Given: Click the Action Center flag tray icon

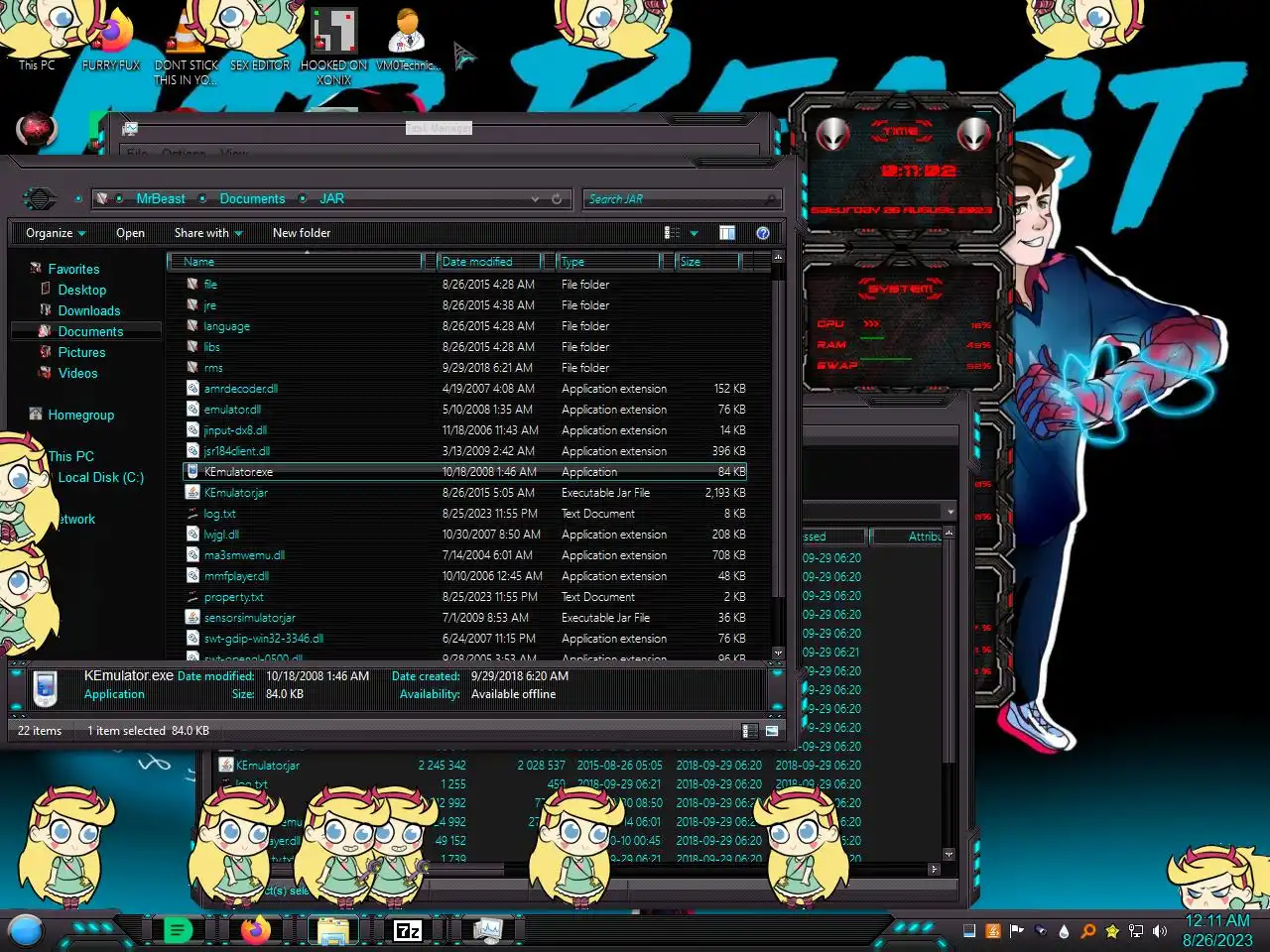Looking at the screenshot, I should (1016, 931).
